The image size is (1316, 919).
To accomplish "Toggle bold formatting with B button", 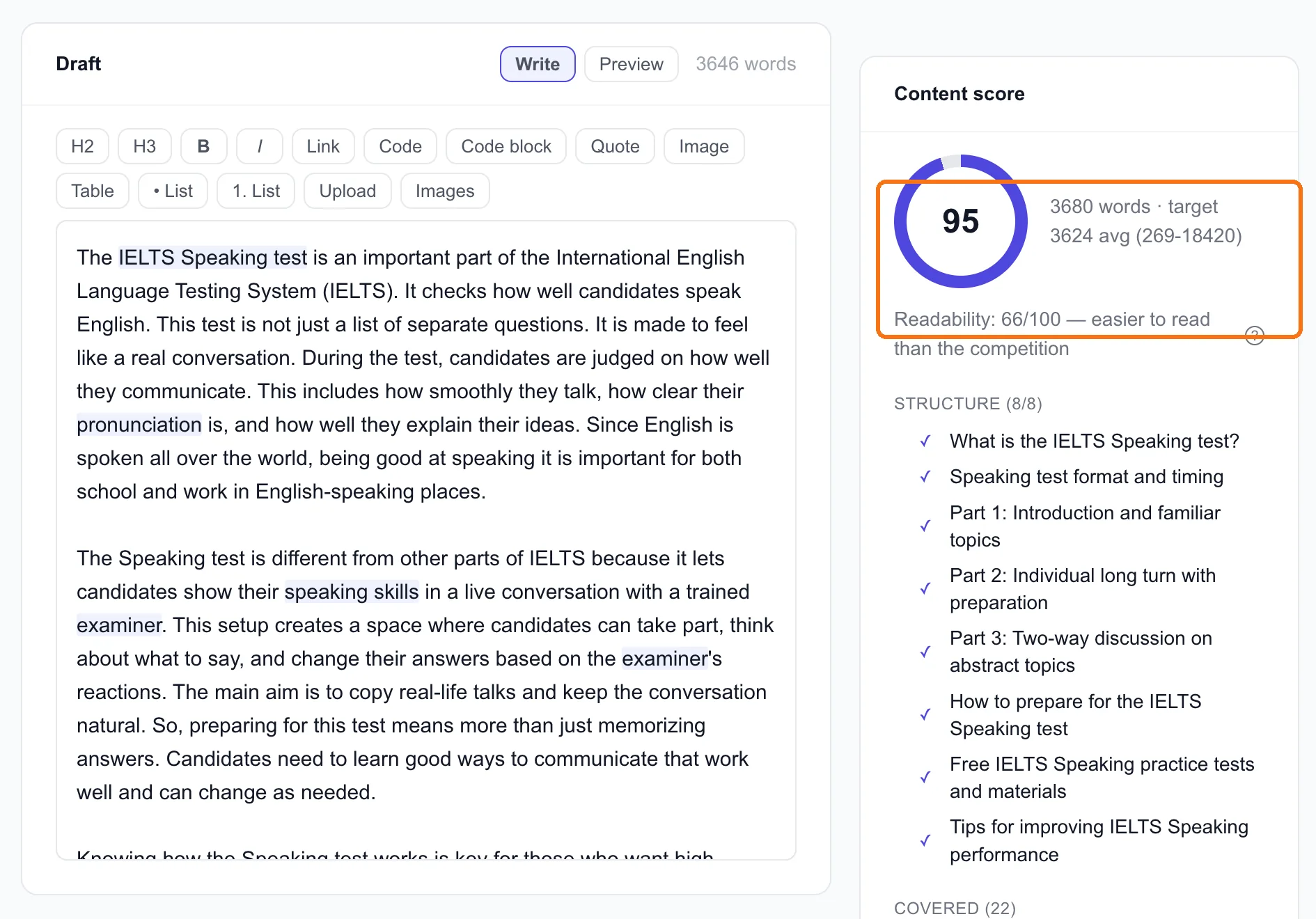I will 203,146.
